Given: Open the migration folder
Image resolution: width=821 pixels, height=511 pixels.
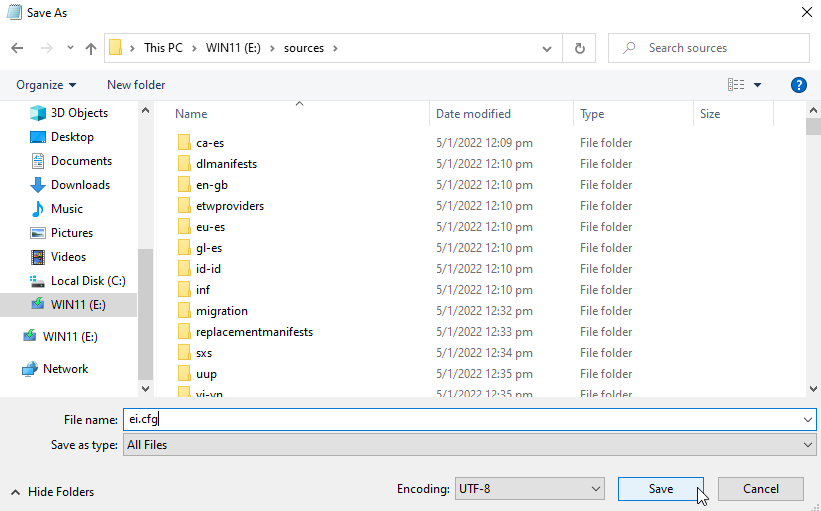Looking at the screenshot, I should click(x=221, y=311).
